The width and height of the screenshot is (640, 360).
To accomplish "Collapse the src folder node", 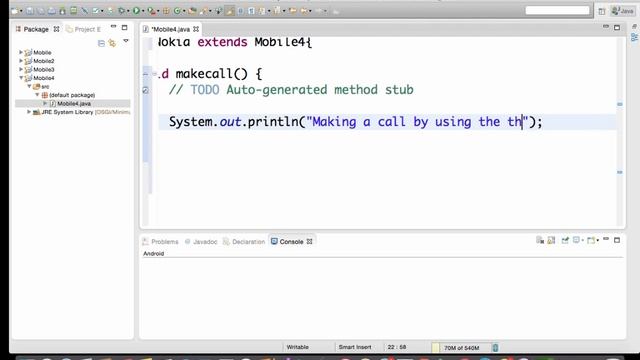I will pos(29,87).
